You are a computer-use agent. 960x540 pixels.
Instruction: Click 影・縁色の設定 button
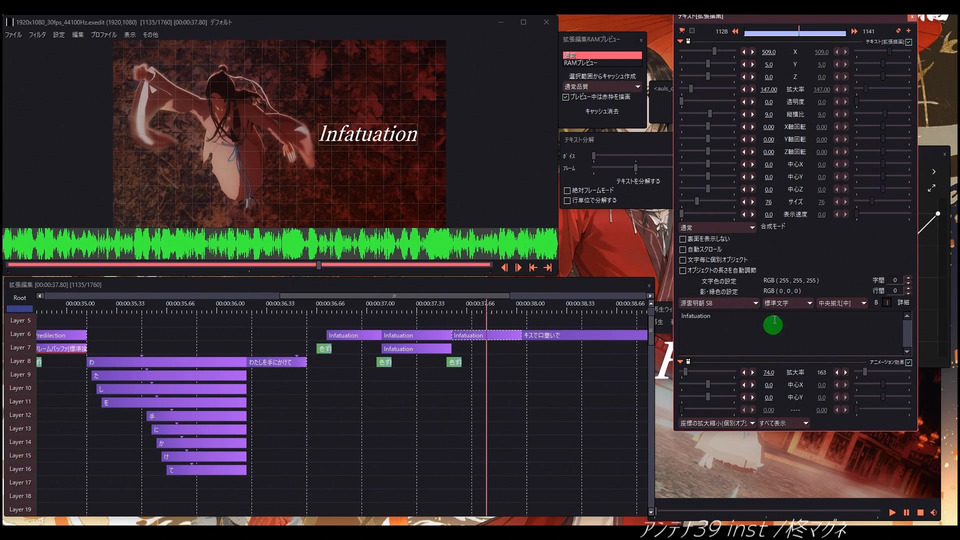click(x=719, y=291)
